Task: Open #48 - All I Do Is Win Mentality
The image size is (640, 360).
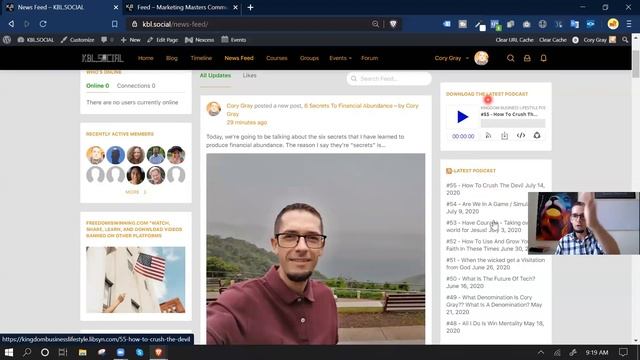Action: pyautogui.click(x=495, y=327)
